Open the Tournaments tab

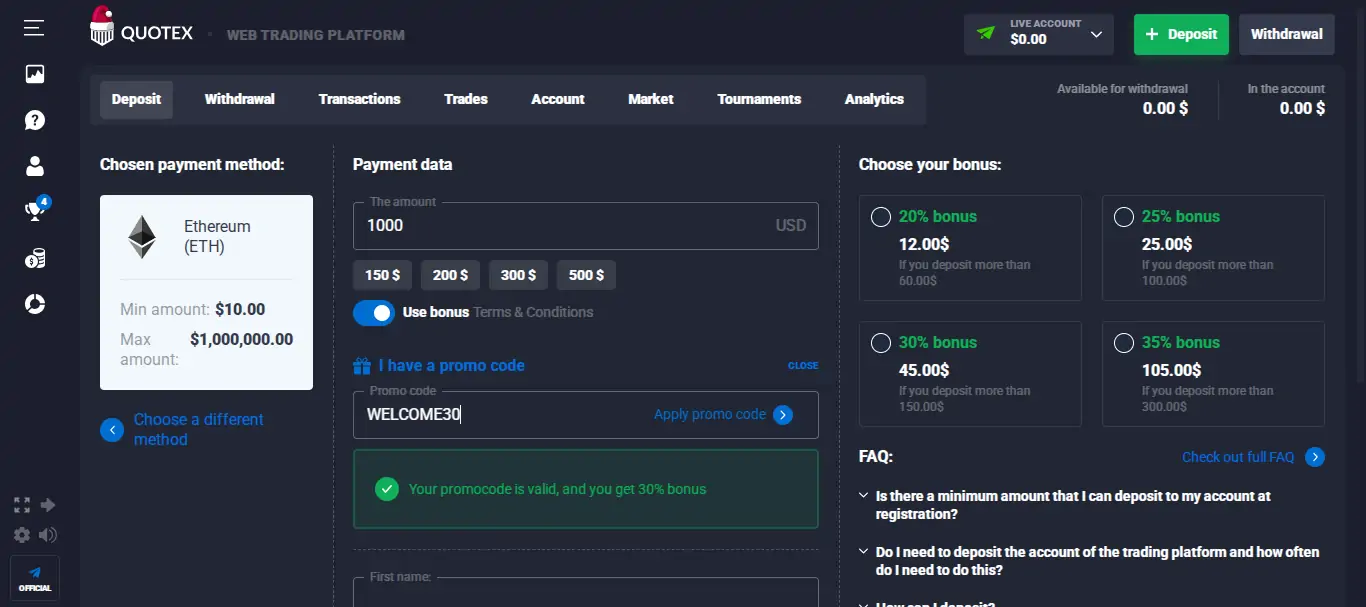(759, 99)
